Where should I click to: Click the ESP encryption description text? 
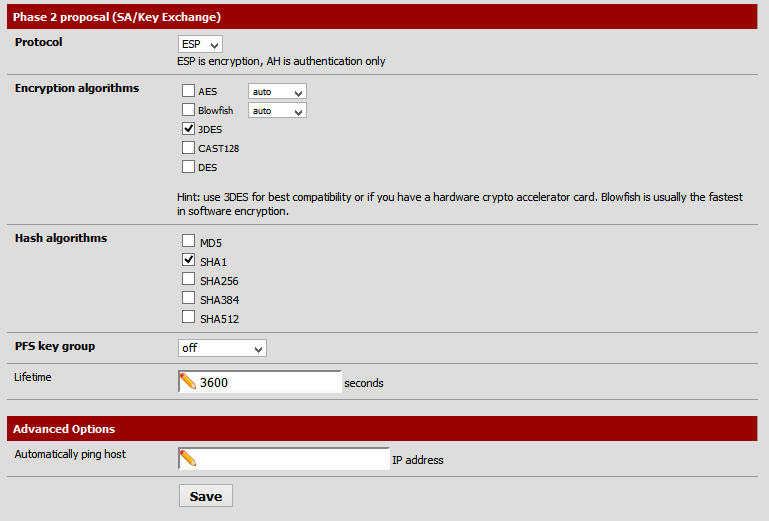(x=281, y=61)
